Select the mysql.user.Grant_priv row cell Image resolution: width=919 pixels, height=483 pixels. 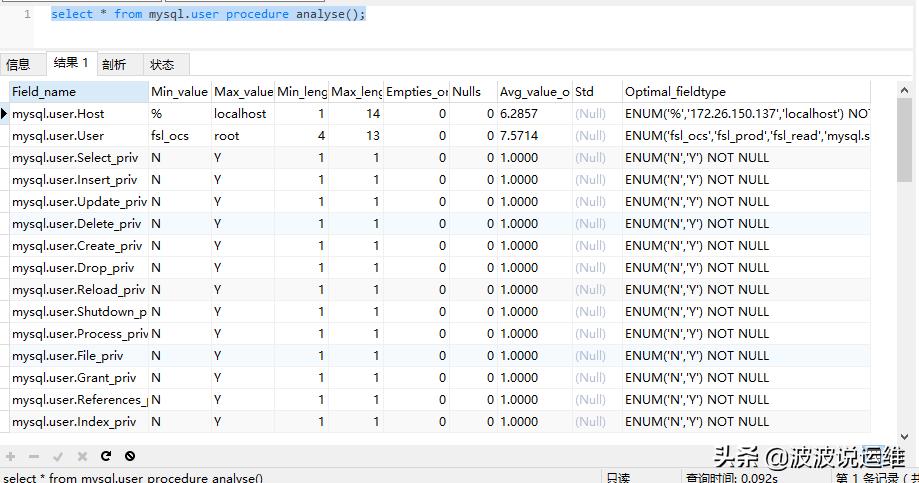76,378
